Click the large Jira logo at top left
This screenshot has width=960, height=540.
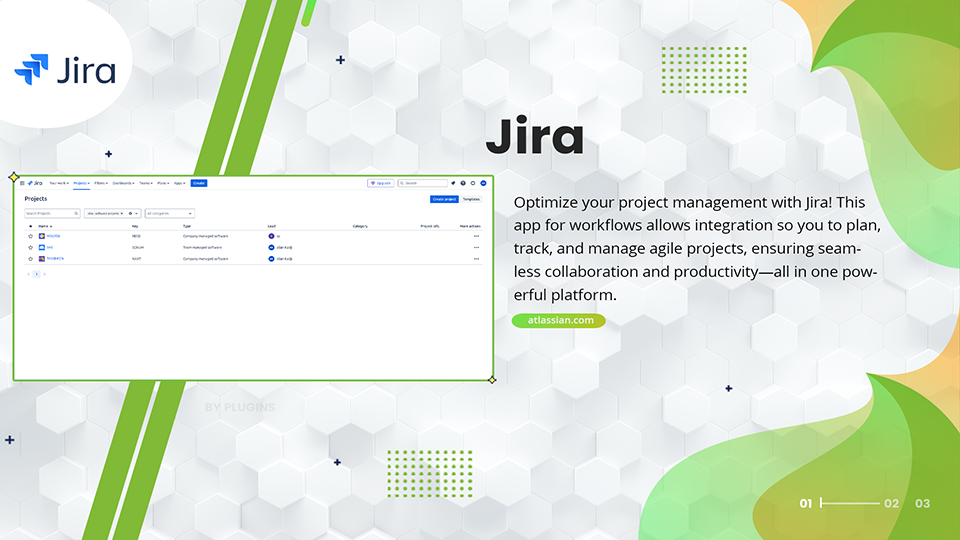[x=65, y=69]
